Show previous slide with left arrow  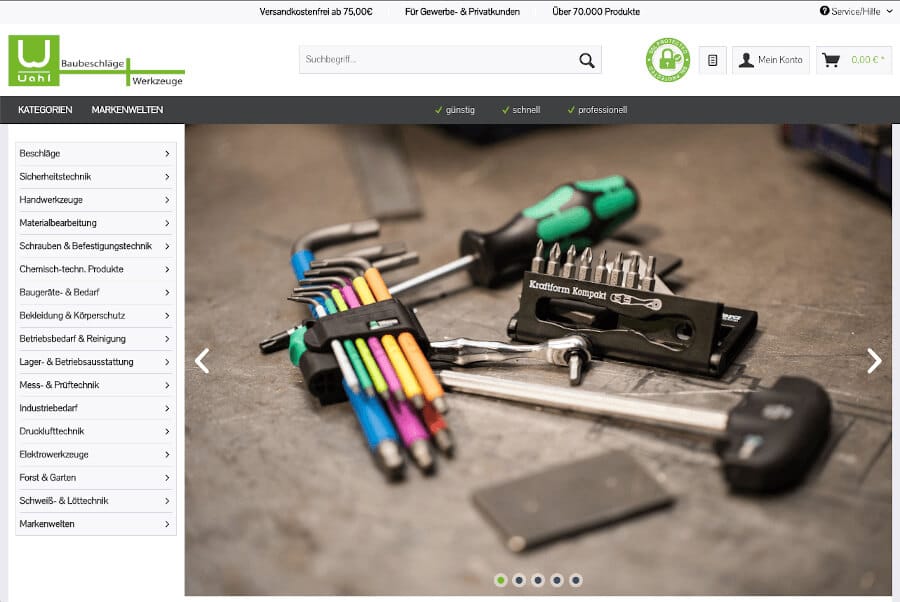click(x=202, y=361)
